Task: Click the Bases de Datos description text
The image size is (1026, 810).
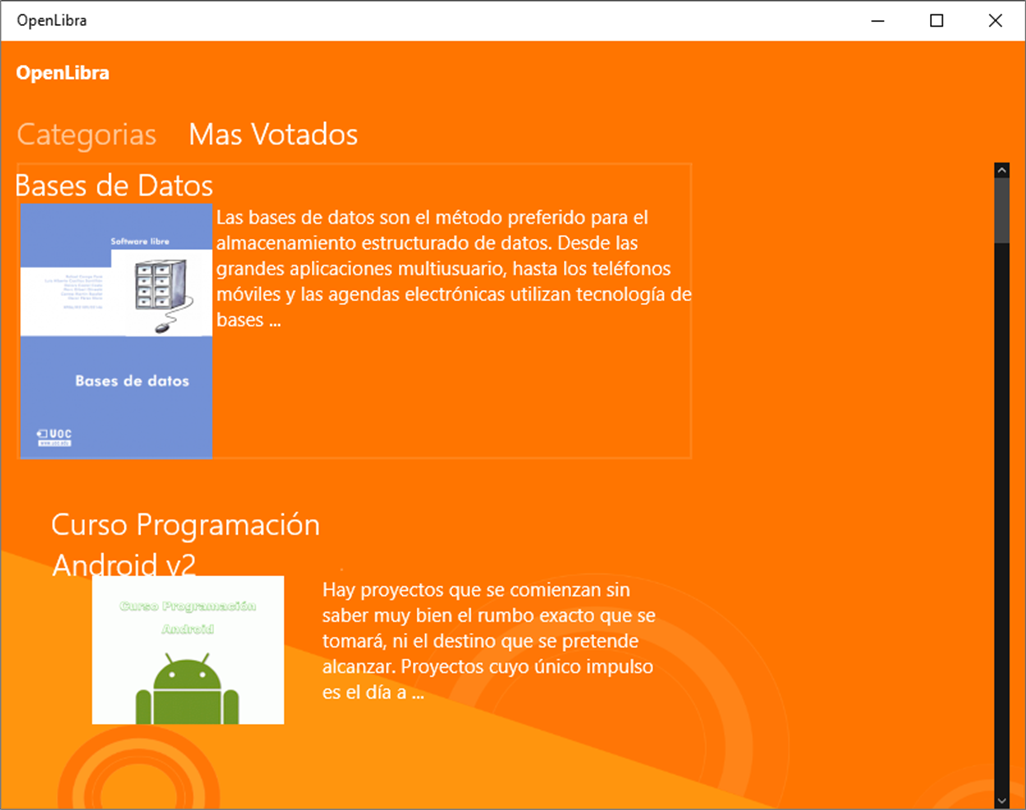Action: coord(453,268)
